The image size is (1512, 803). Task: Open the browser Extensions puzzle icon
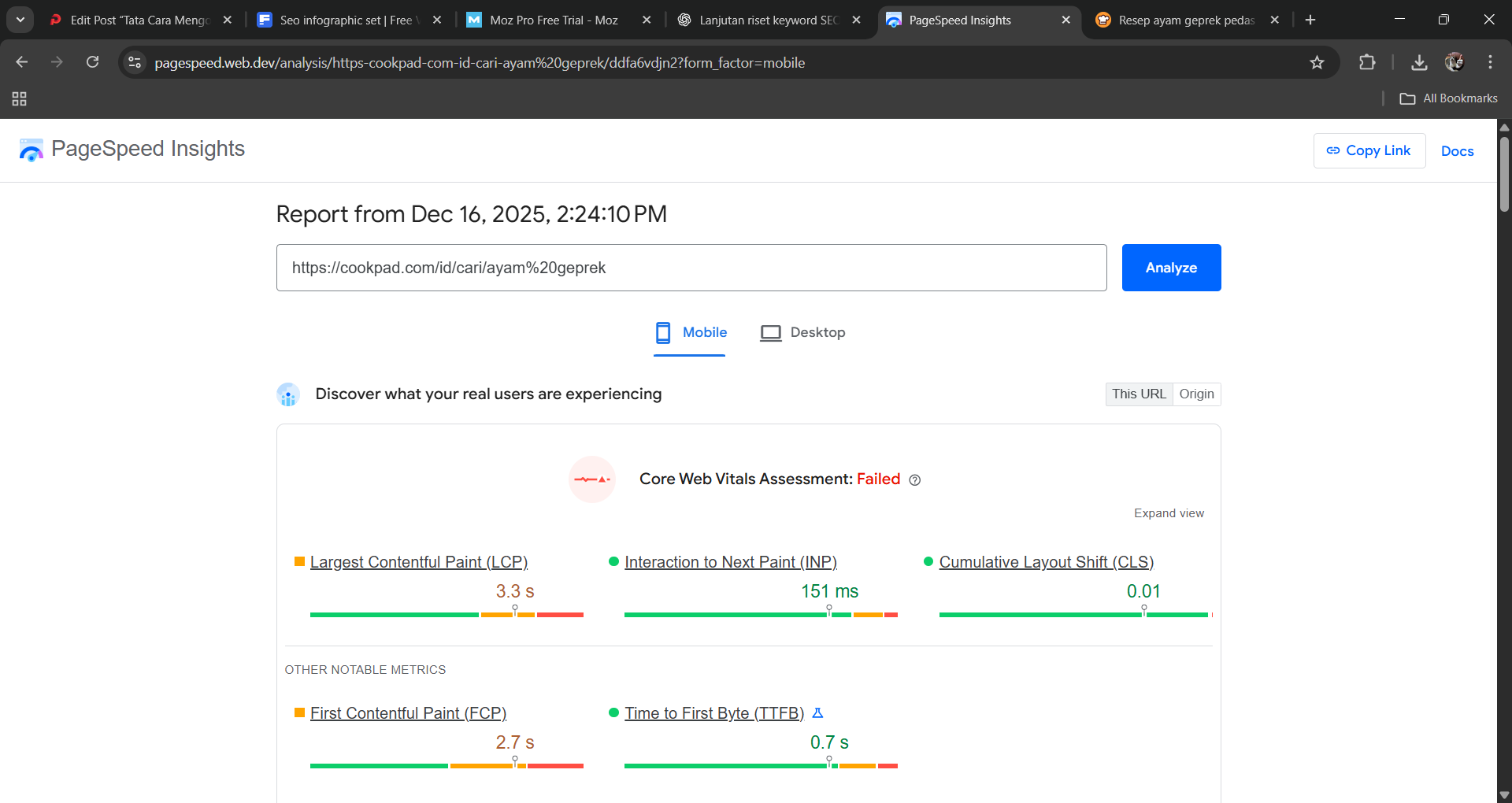[1367, 62]
